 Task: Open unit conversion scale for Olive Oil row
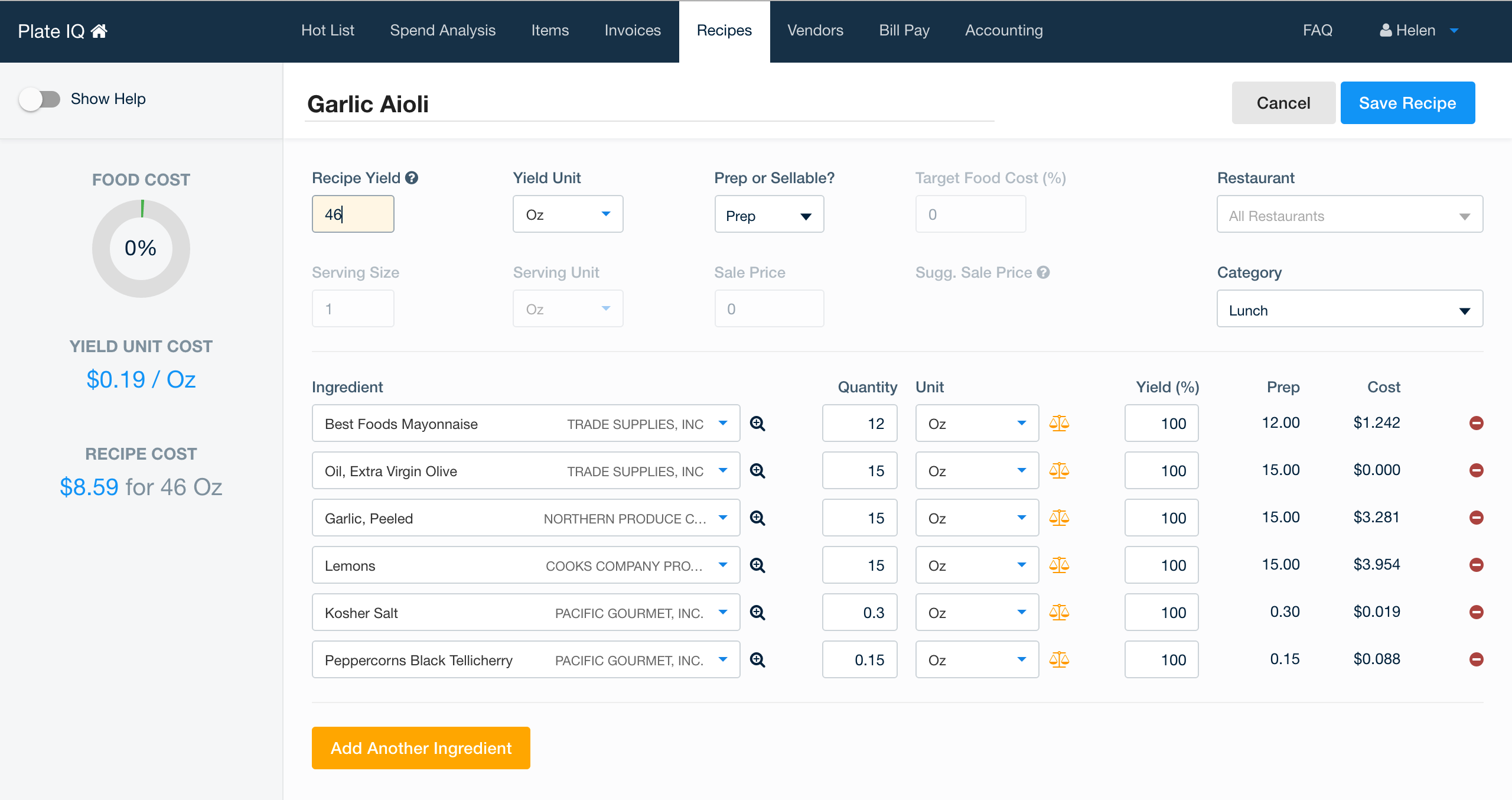click(1059, 471)
